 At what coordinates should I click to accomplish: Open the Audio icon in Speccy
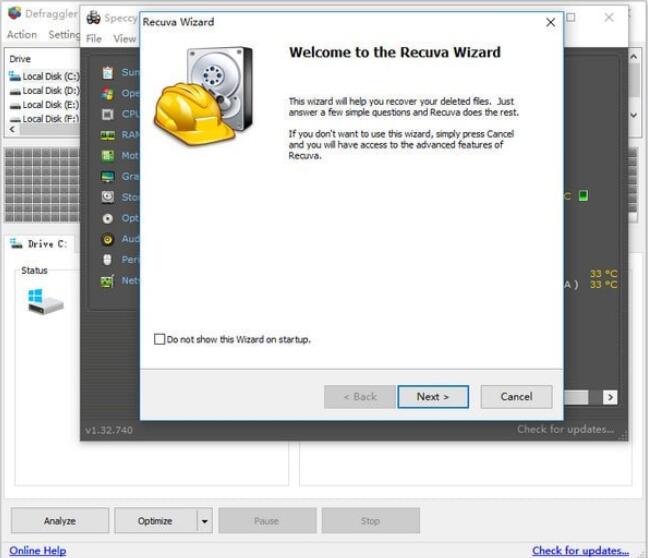pyautogui.click(x=107, y=239)
